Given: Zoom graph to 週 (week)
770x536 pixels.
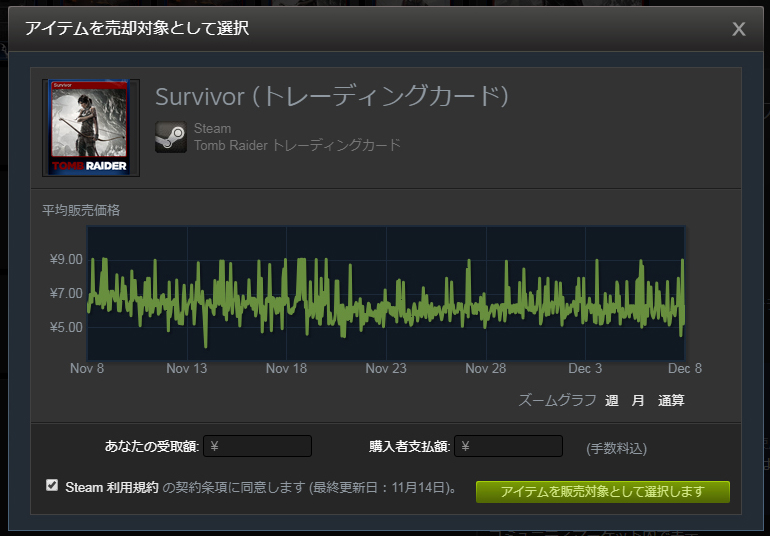Looking at the screenshot, I should [x=611, y=400].
